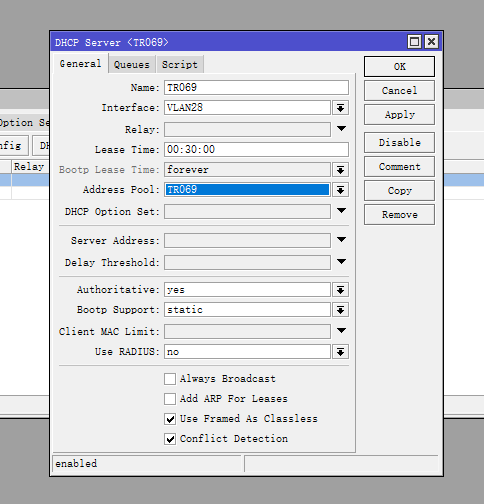Switch to the Script tab

click(x=180, y=65)
